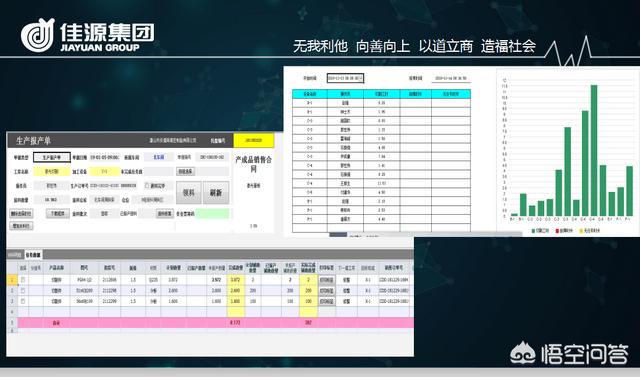Tick the checkbox in detail table row 2

(23, 291)
